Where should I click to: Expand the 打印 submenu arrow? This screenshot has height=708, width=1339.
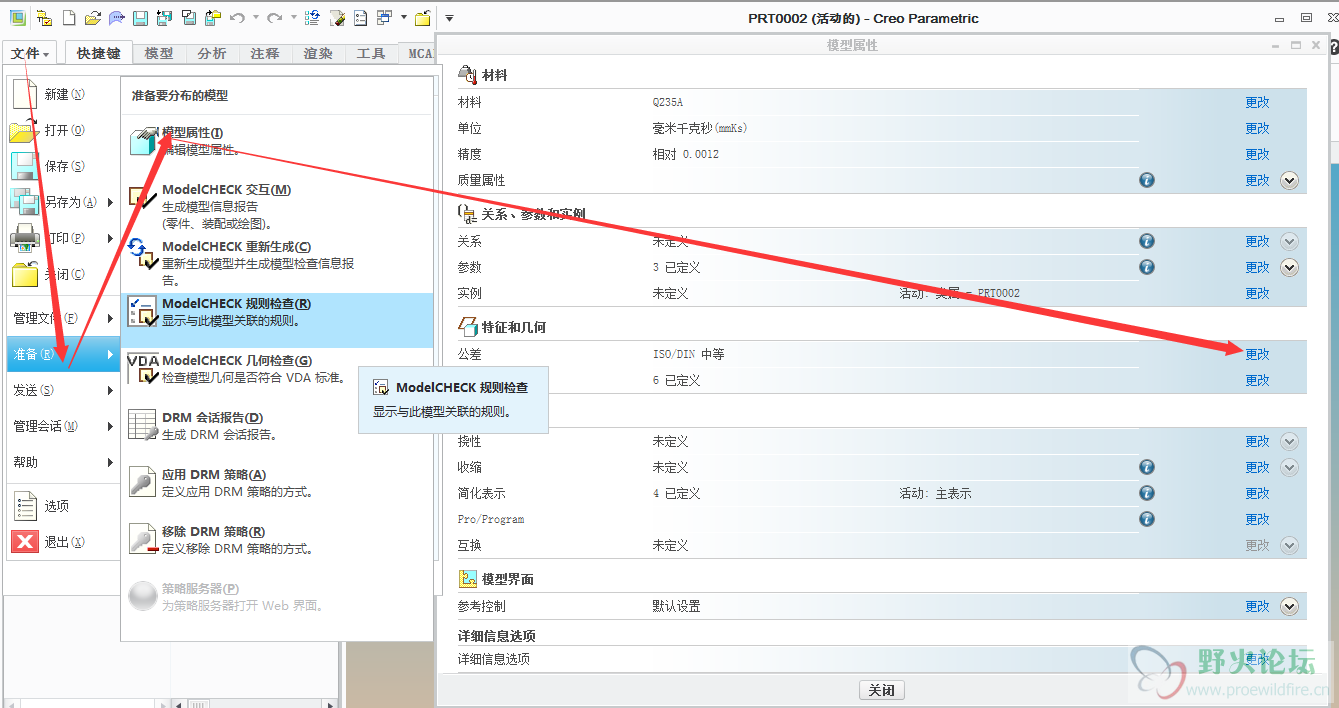click(x=110, y=238)
